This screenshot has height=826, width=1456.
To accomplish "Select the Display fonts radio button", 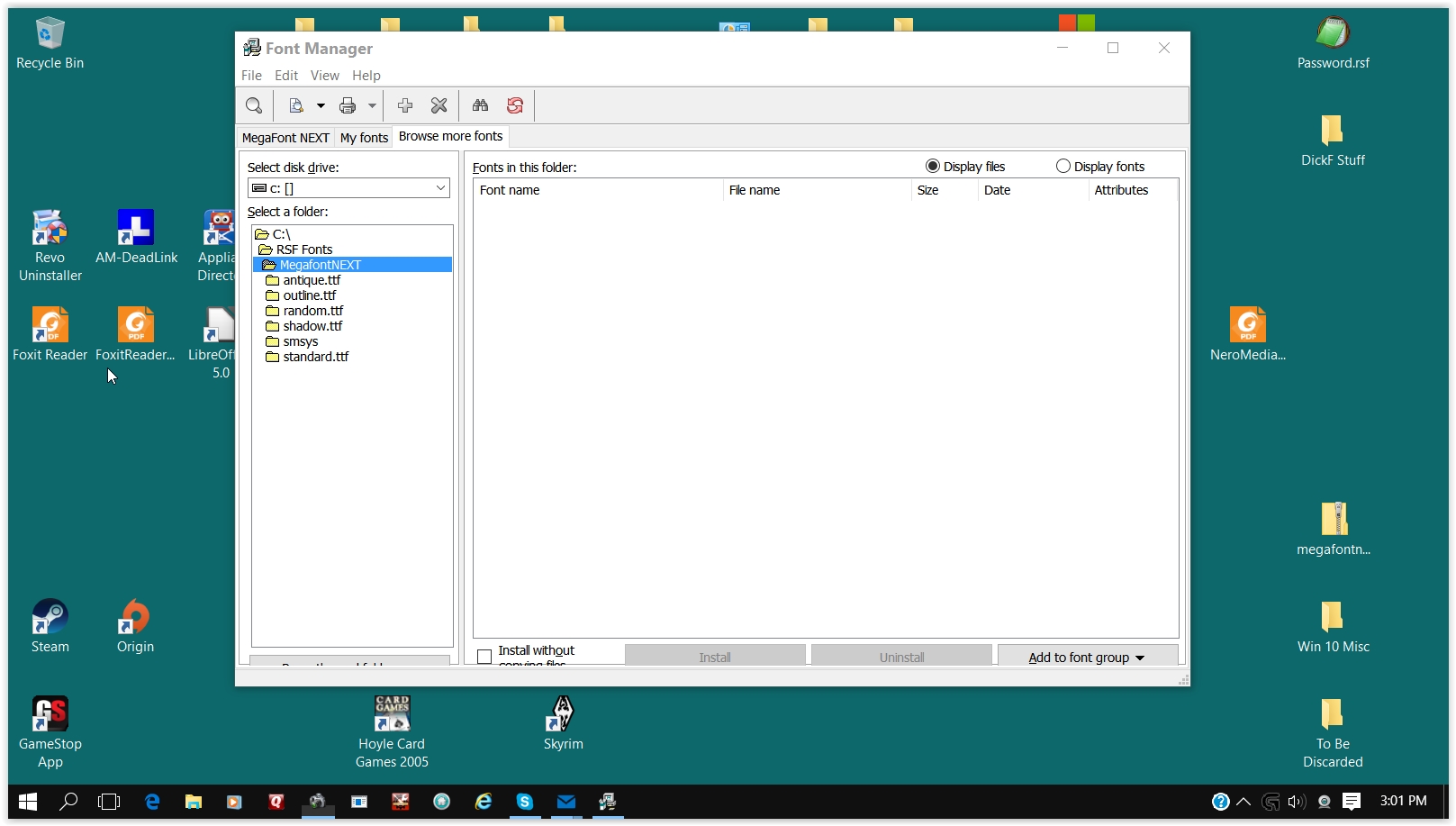I will pyautogui.click(x=1063, y=167).
